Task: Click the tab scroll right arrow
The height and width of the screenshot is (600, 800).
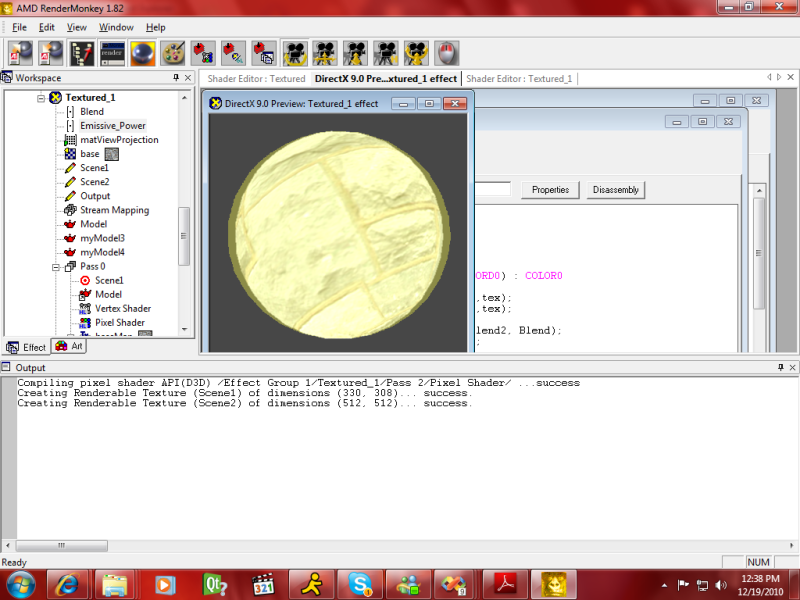Action: pyautogui.click(x=779, y=77)
